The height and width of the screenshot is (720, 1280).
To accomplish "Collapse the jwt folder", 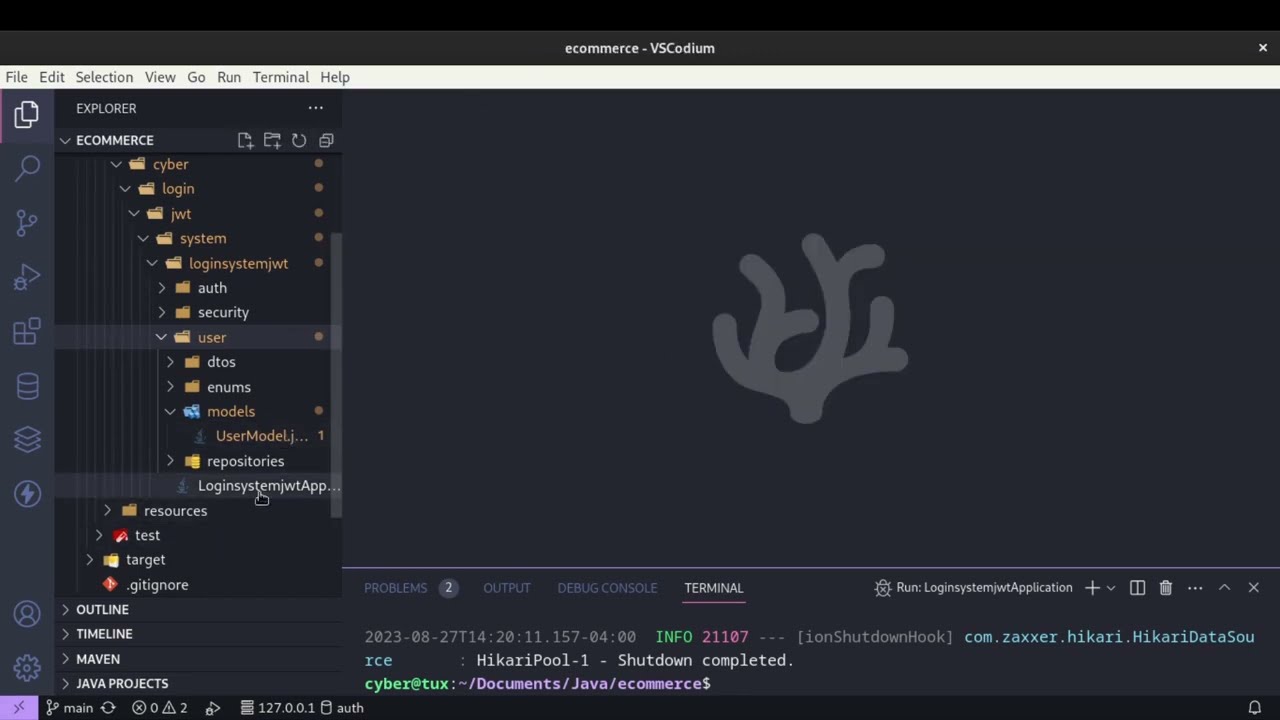I will (198, 213).
